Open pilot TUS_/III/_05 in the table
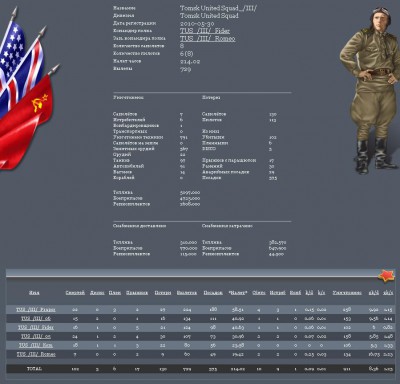Viewport: 400px width, 384px height. [x=36, y=336]
